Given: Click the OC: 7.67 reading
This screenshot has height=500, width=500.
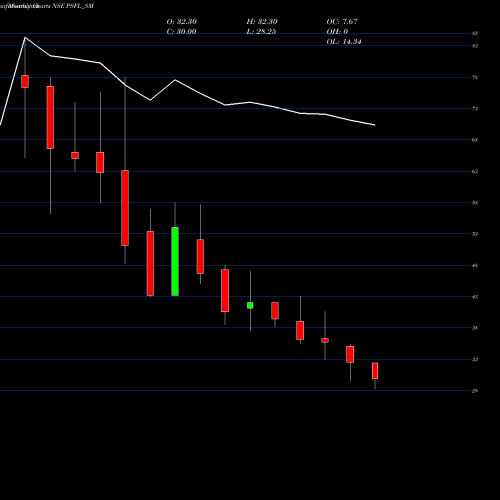Looking at the screenshot, I should (x=342, y=22).
